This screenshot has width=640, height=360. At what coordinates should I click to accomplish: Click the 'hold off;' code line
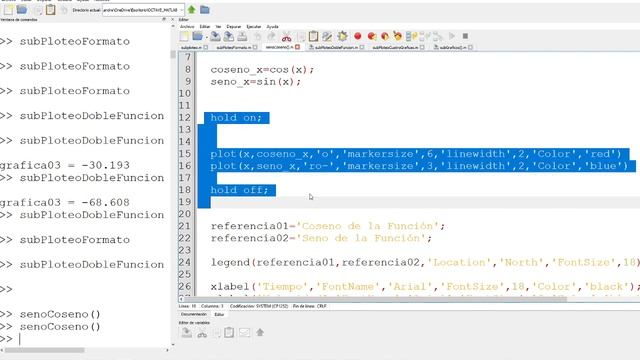(x=240, y=190)
